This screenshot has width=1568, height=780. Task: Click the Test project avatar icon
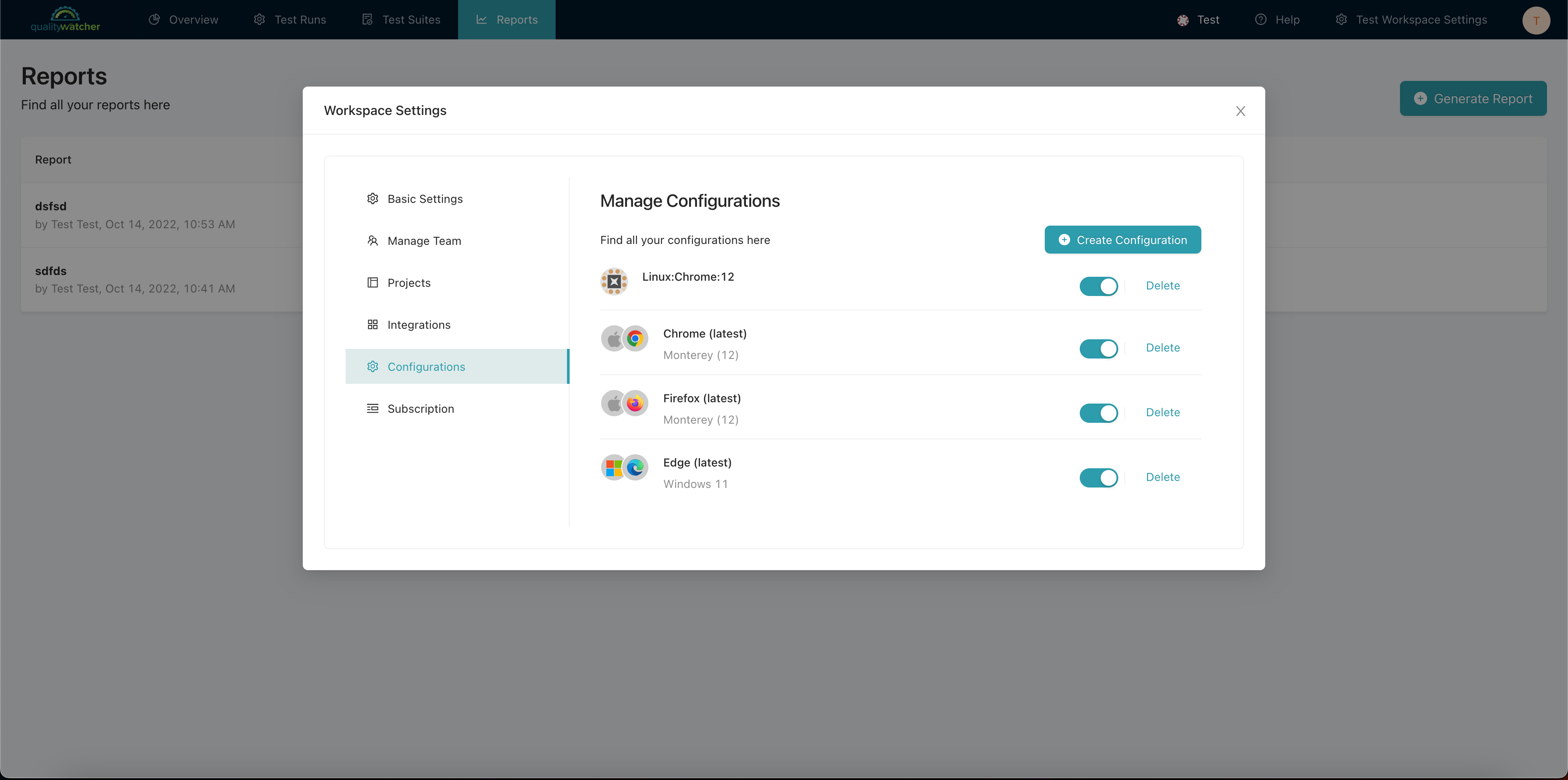click(x=1183, y=20)
